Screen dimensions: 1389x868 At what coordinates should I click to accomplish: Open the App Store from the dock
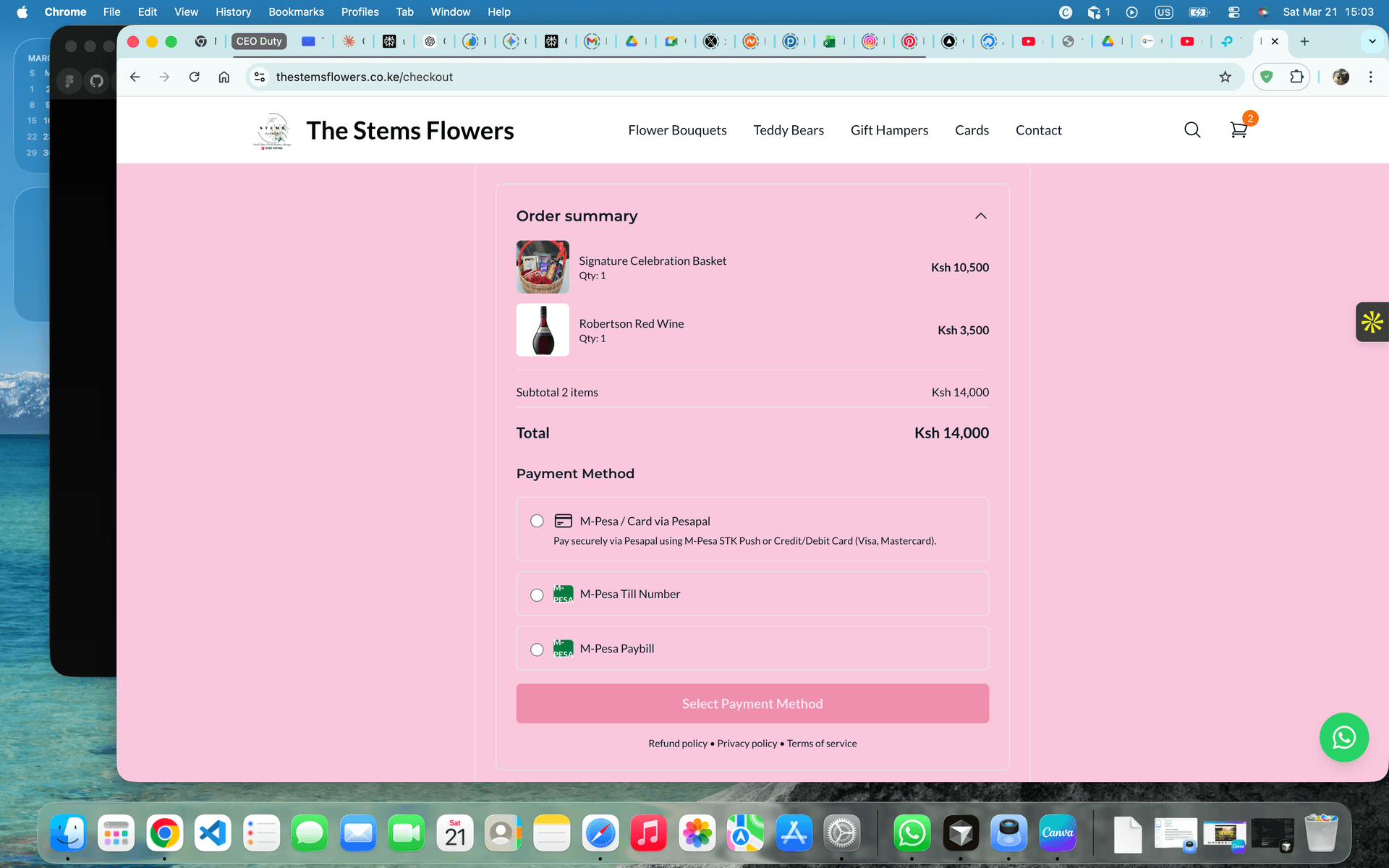794,833
